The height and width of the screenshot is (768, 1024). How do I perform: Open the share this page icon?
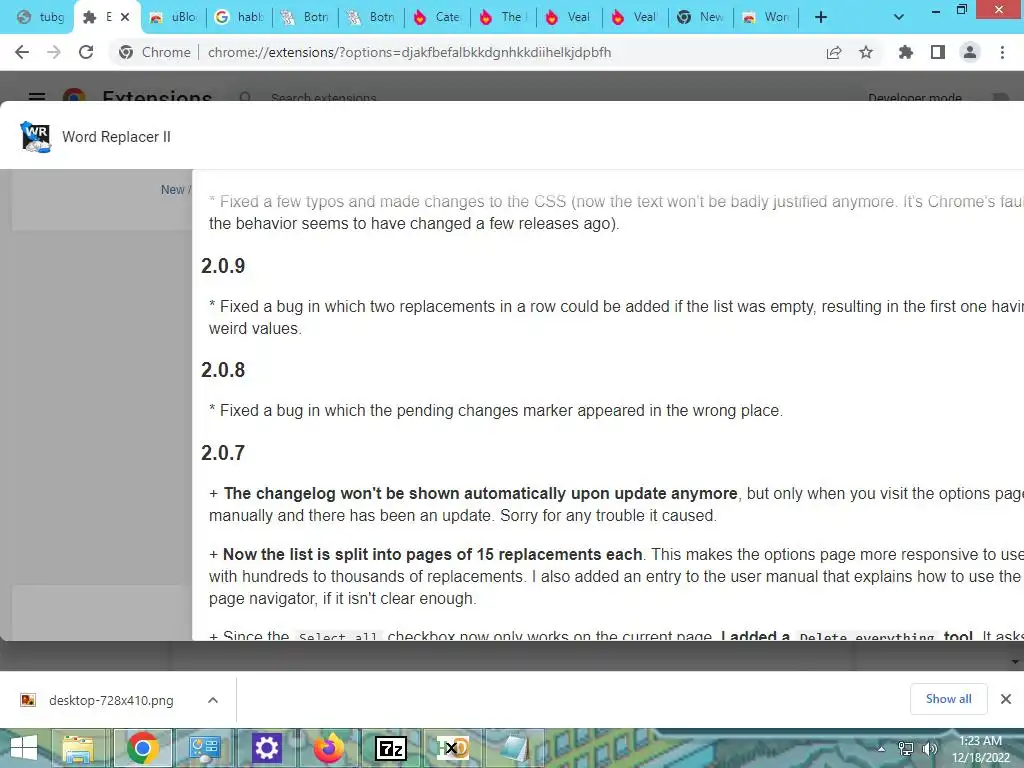(x=834, y=52)
